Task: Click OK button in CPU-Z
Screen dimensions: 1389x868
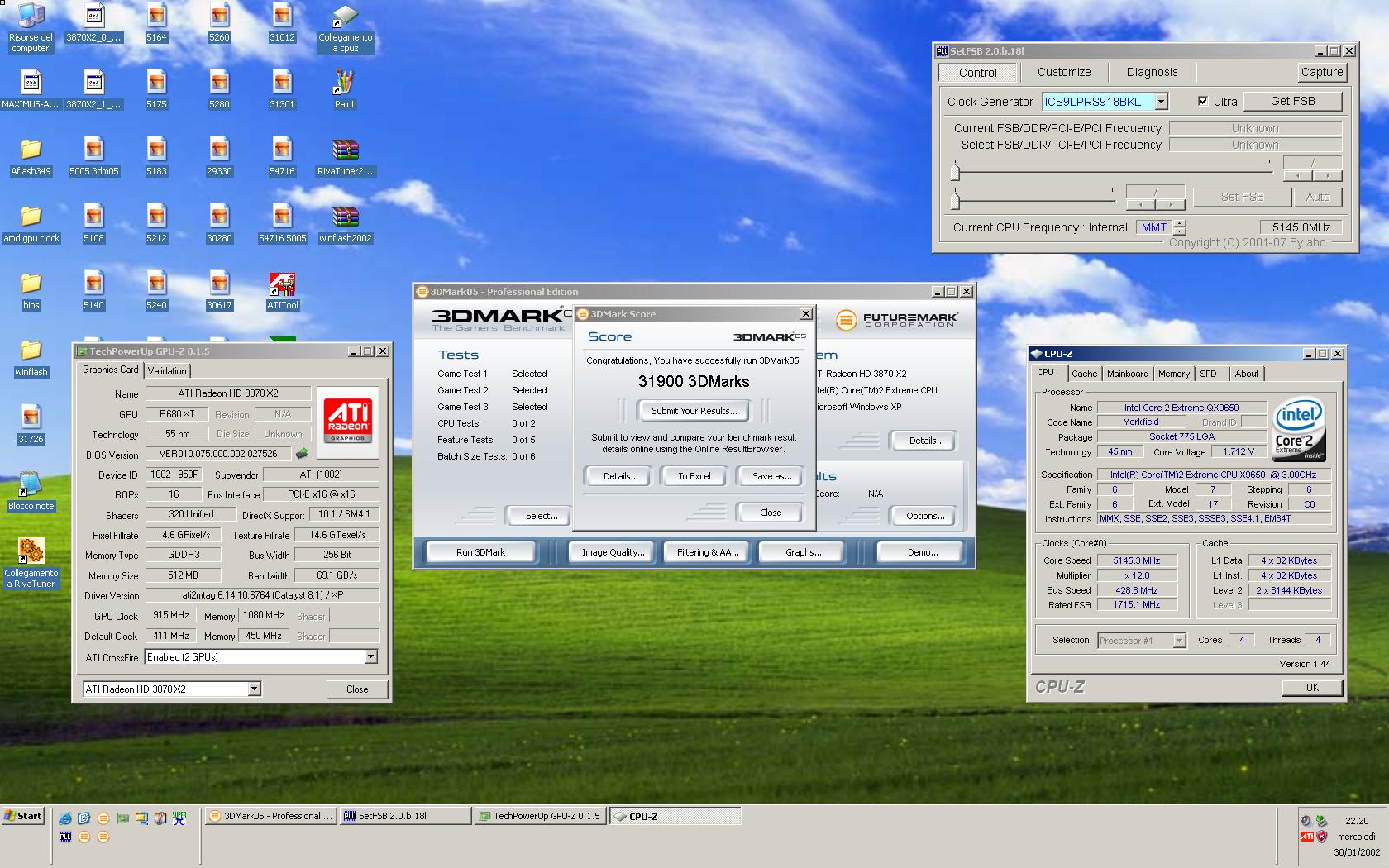Action: coord(1312,688)
